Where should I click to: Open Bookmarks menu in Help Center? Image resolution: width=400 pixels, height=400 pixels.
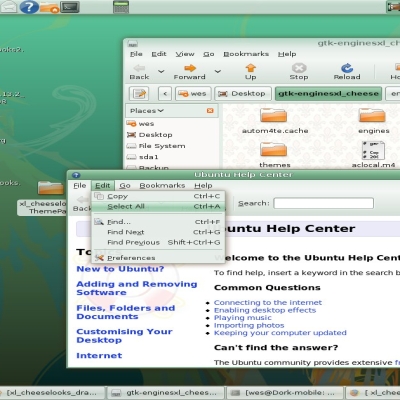pos(162,186)
